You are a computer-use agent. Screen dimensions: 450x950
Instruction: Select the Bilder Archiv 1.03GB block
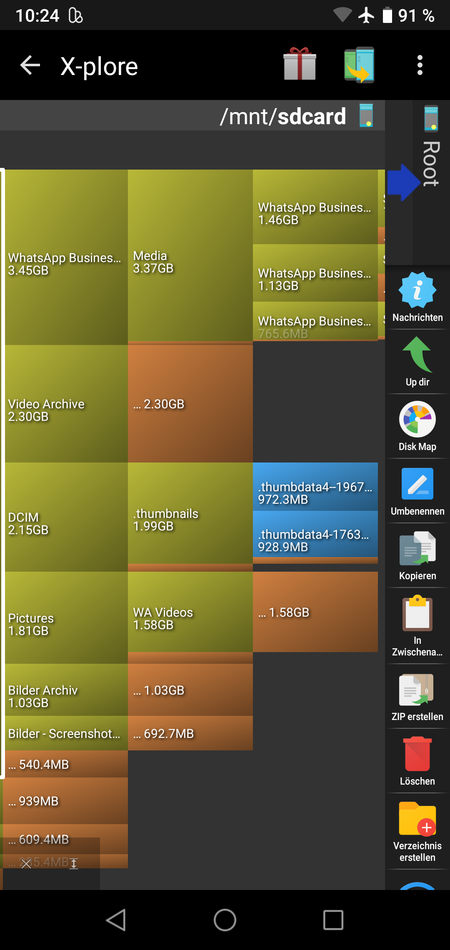66,689
